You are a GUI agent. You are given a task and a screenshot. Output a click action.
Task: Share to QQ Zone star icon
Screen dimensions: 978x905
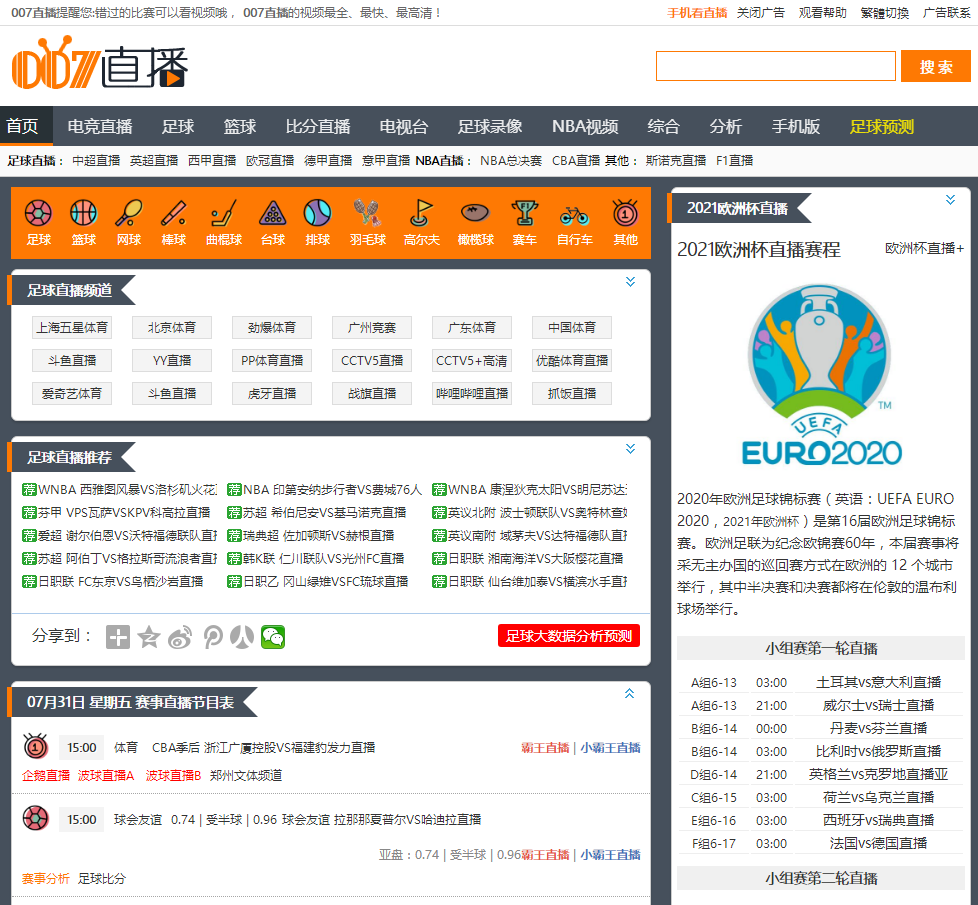(x=149, y=637)
